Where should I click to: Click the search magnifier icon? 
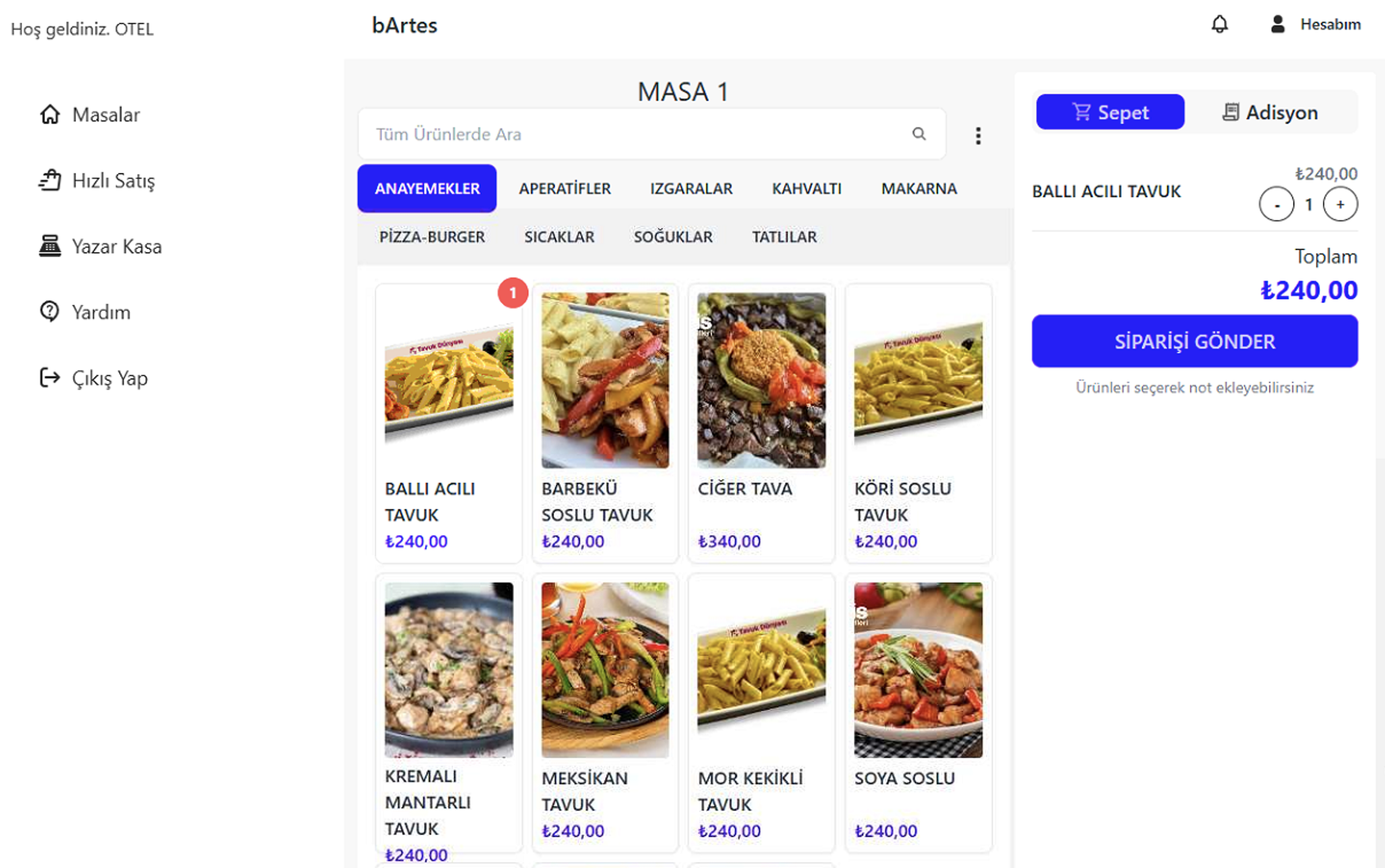919,134
